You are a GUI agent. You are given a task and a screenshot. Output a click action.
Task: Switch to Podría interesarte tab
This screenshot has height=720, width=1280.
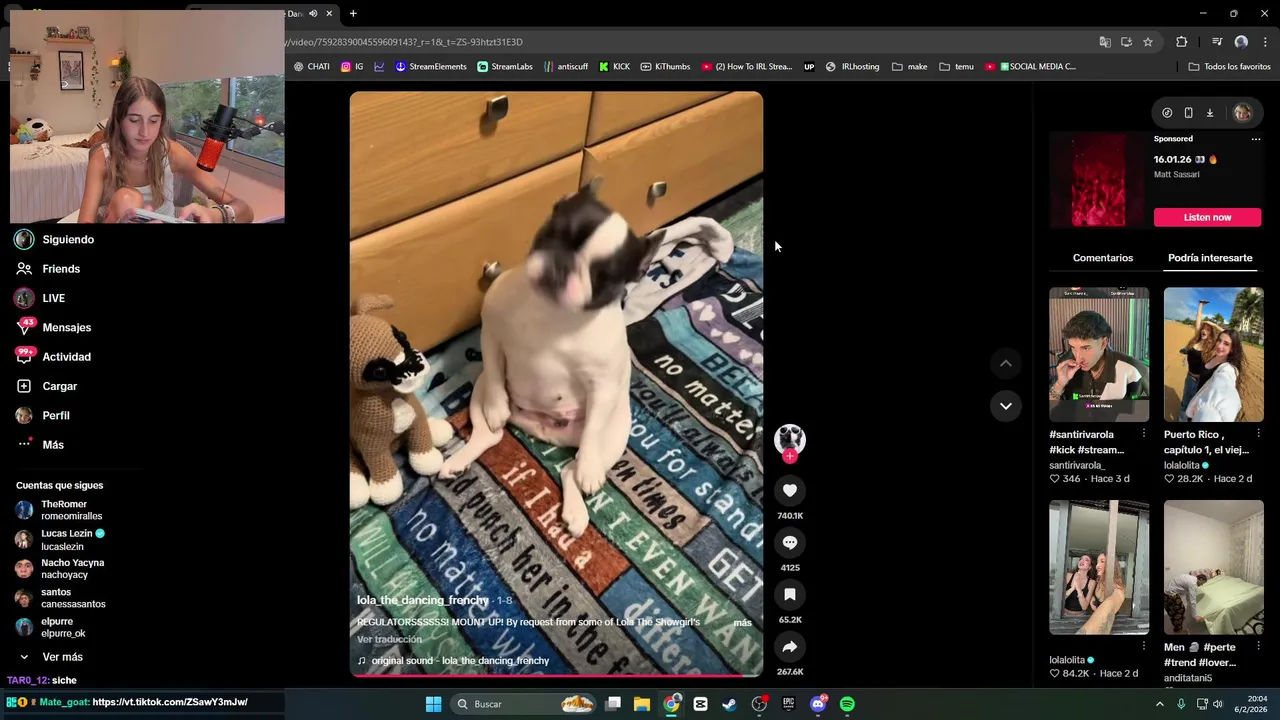(x=1210, y=258)
